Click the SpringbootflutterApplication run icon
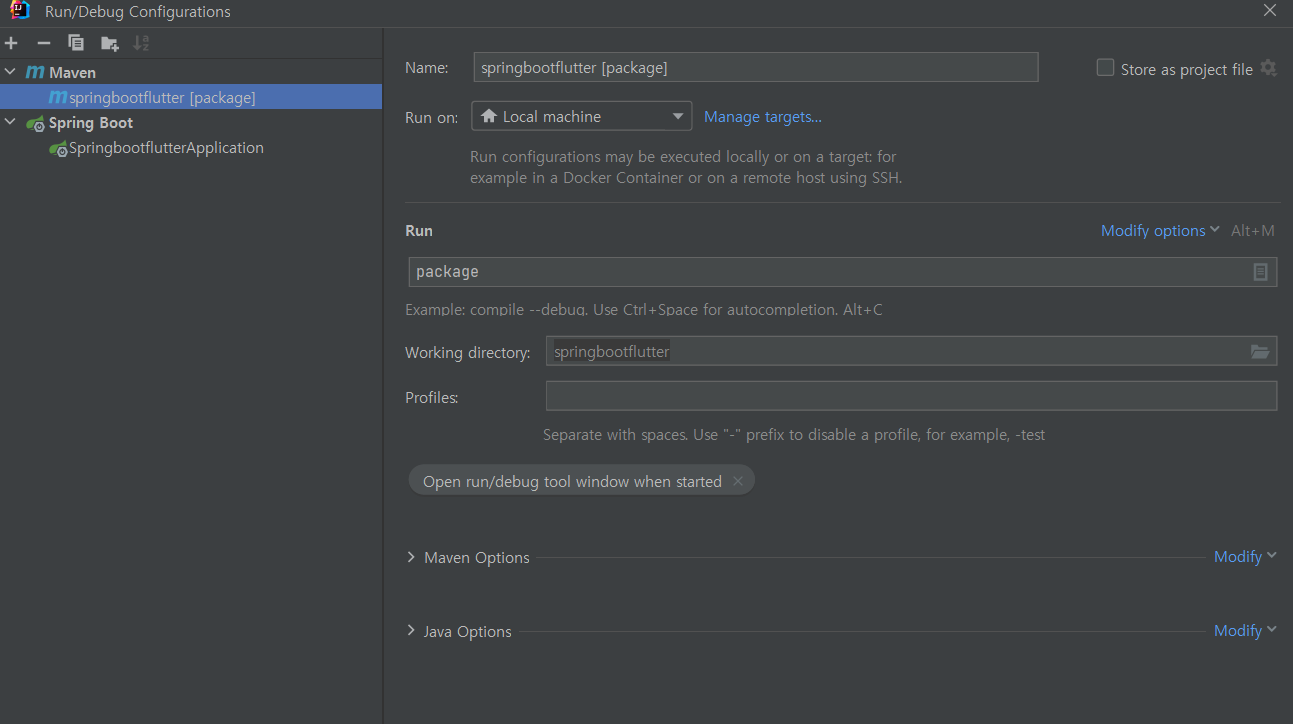The image size is (1293, 724). 58,148
